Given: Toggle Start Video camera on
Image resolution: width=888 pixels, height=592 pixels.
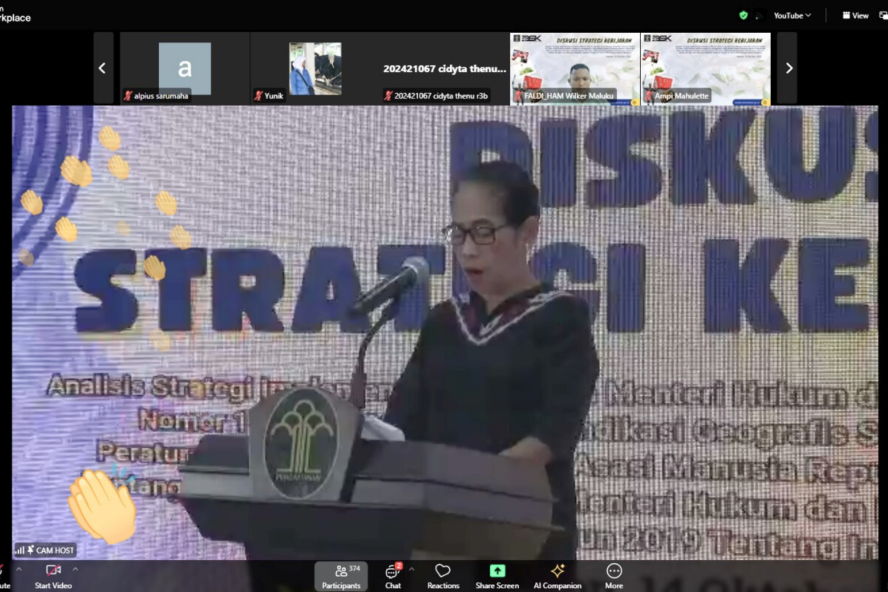Looking at the screenshot, I should 52,575.
